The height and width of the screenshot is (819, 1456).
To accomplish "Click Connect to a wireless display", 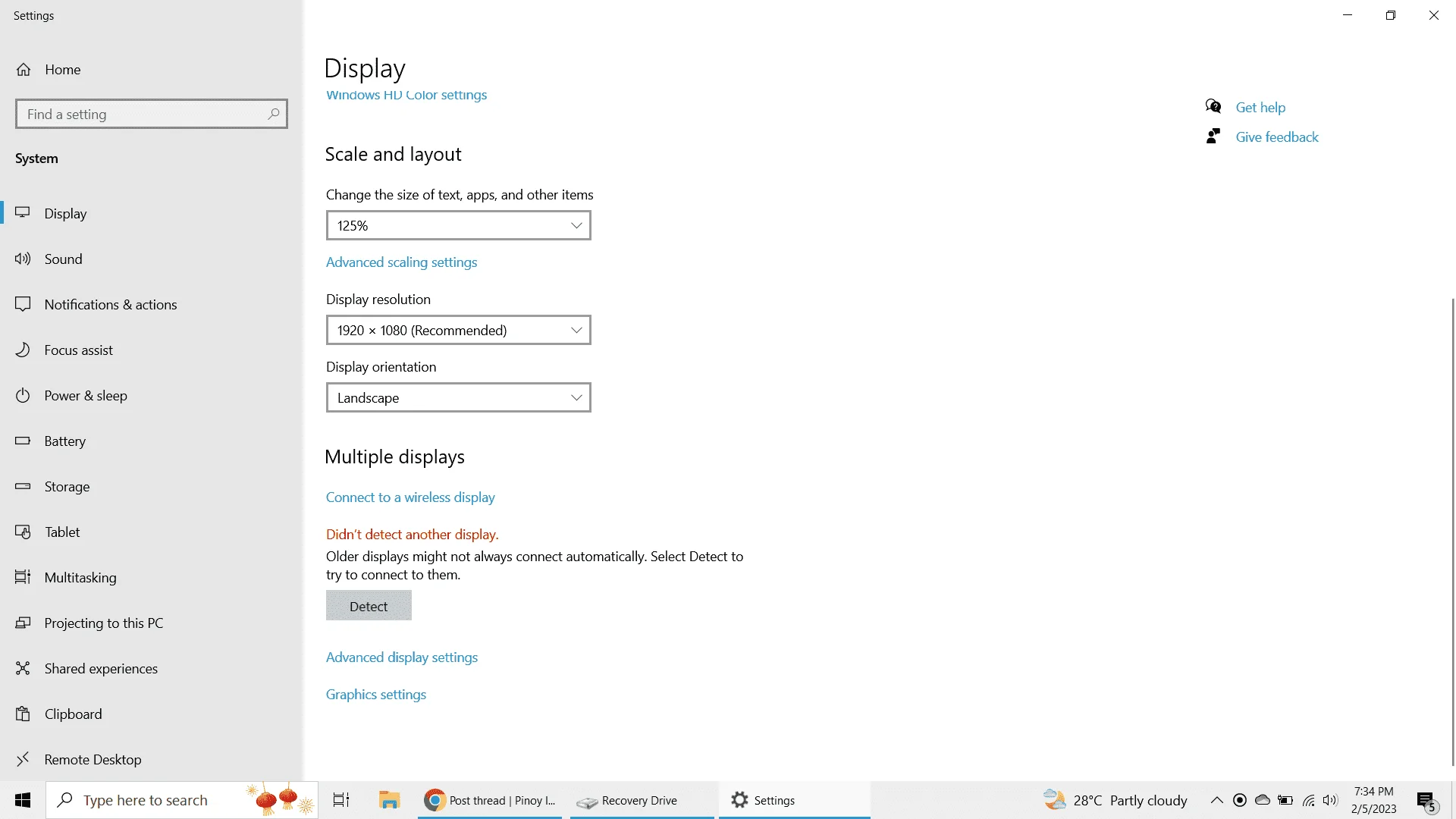I will click(410, 497).
